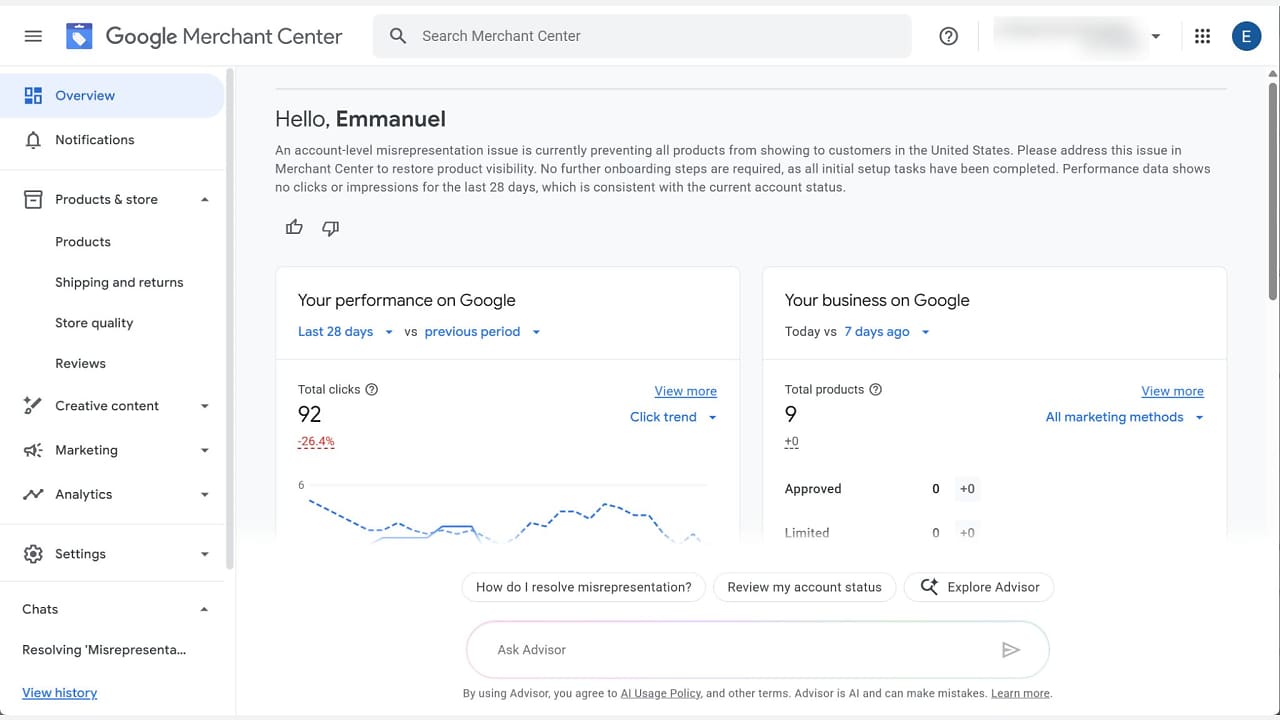1280x720 pixels.
Task: Click the 'Your performance on Google' heading
Action: pos(407,300)
